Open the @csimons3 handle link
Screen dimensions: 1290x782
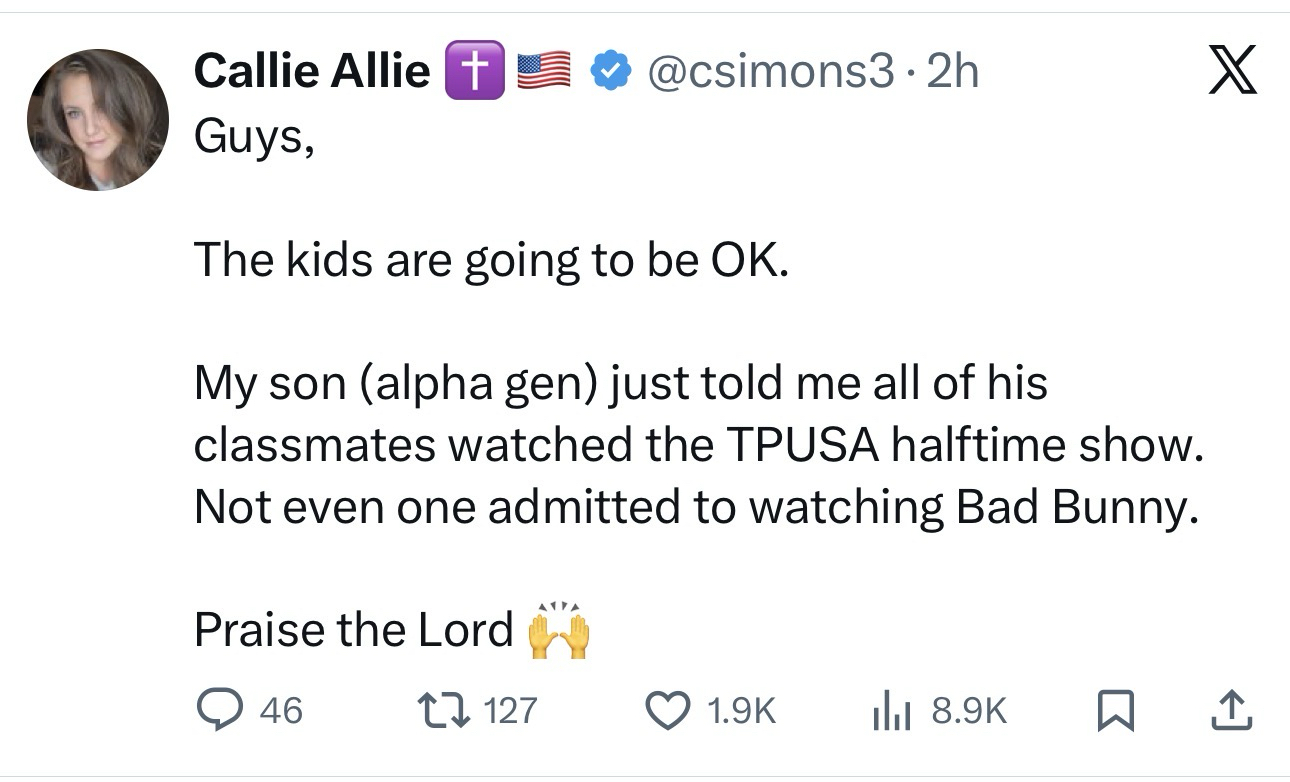[x=770, y=72]
